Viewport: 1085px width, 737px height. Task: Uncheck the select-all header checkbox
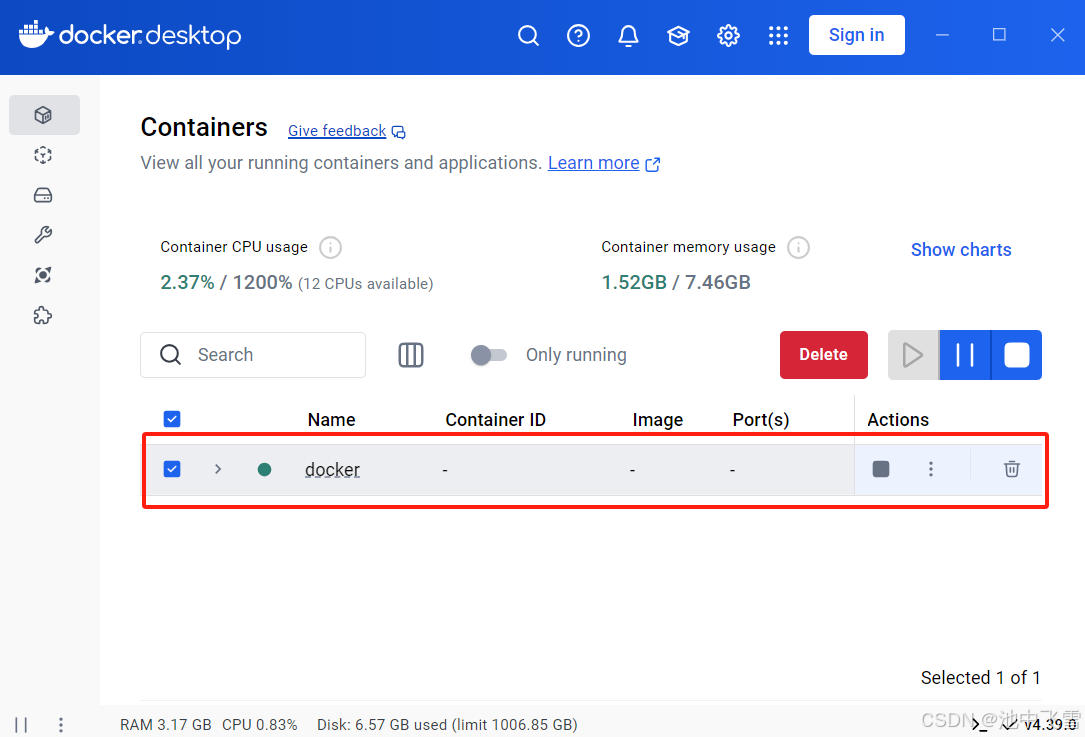tap(172, 419)
